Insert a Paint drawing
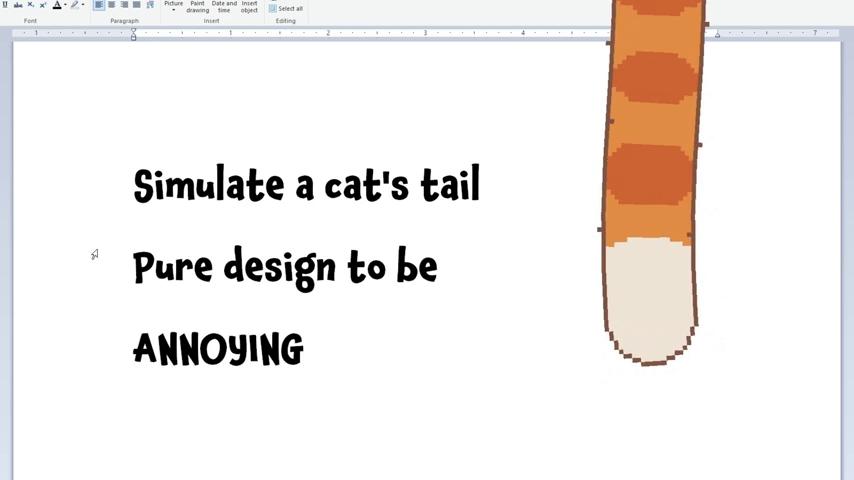The height and width of the screenshot is (480, 854). coord(198,6)
